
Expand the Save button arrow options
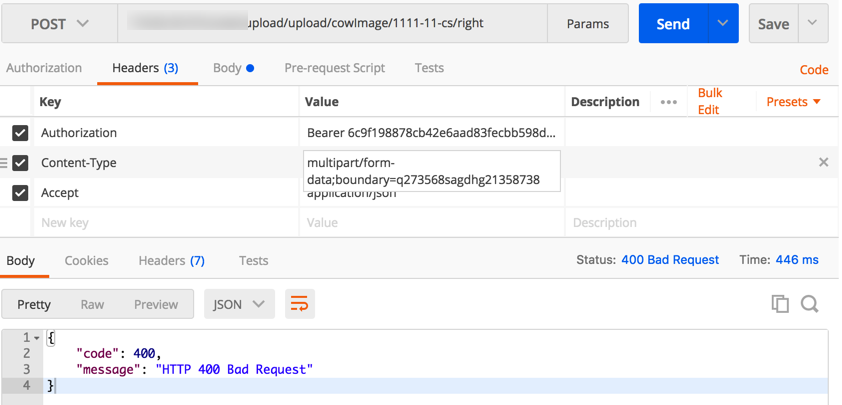813,24
